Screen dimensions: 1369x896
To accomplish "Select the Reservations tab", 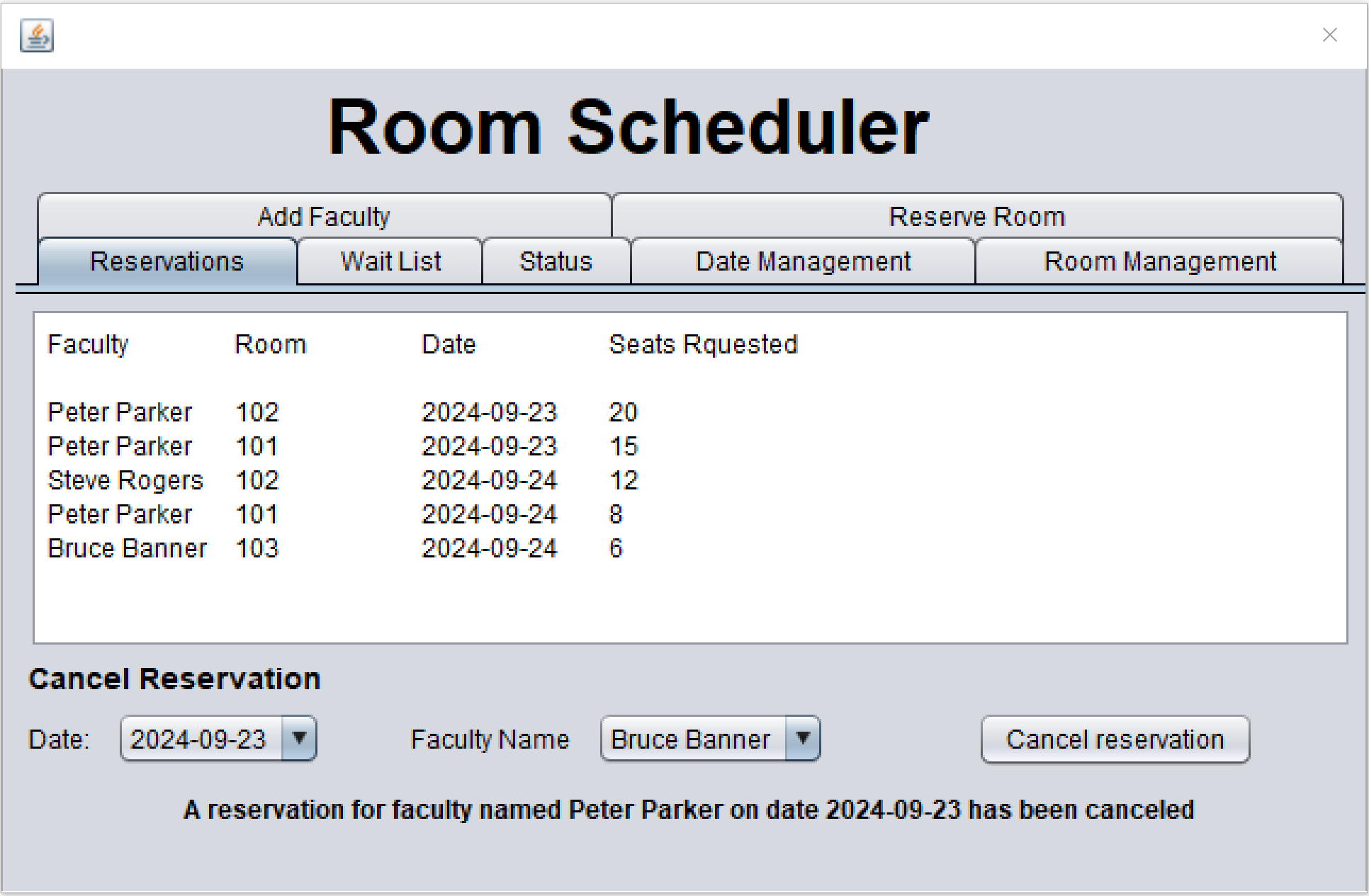I will (167, 262).
